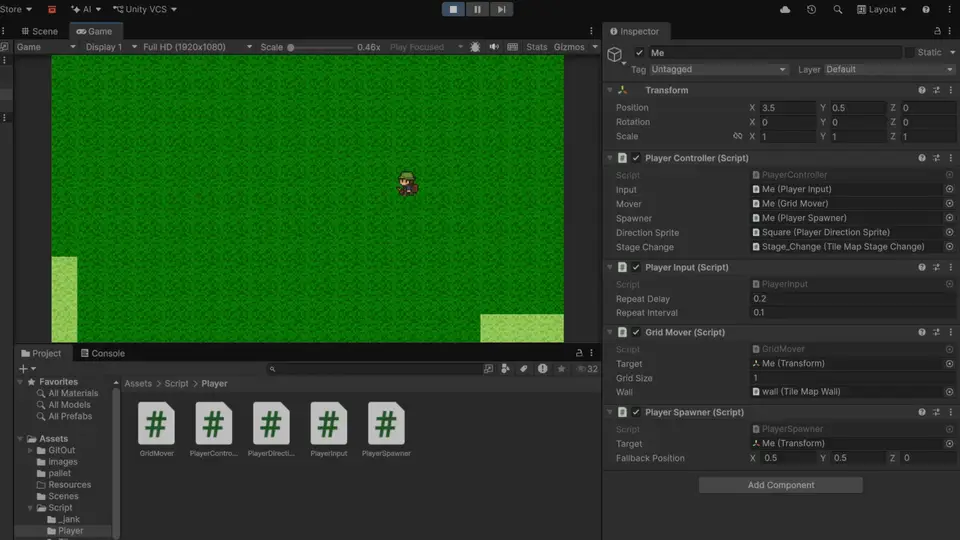
Task: Pause the running game
Action: pos(477,9)
